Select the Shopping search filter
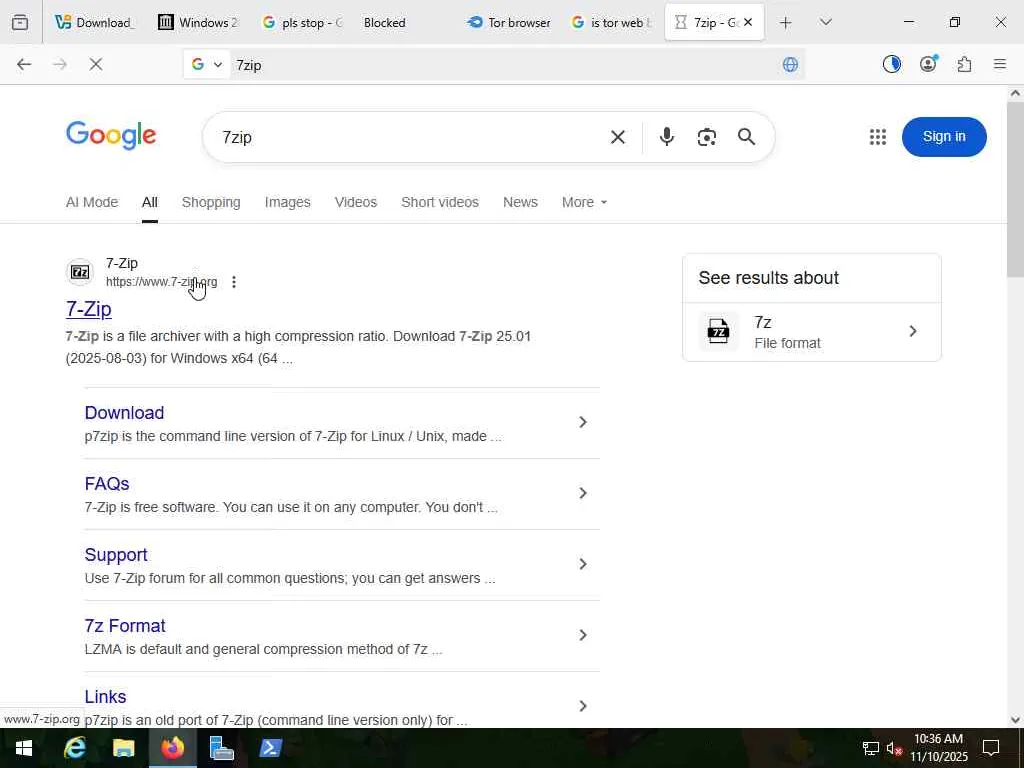This screenshot has width=1024, height=768. tap(211, 202)
